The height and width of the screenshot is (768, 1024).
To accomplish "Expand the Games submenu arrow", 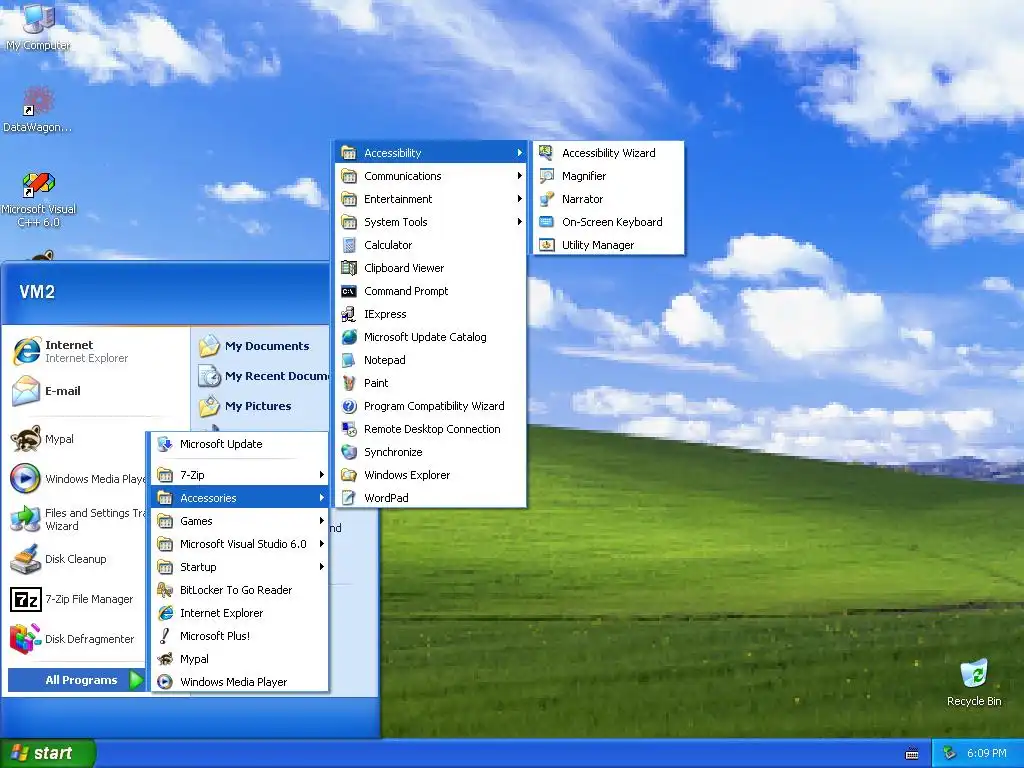I will coord(321,520).
